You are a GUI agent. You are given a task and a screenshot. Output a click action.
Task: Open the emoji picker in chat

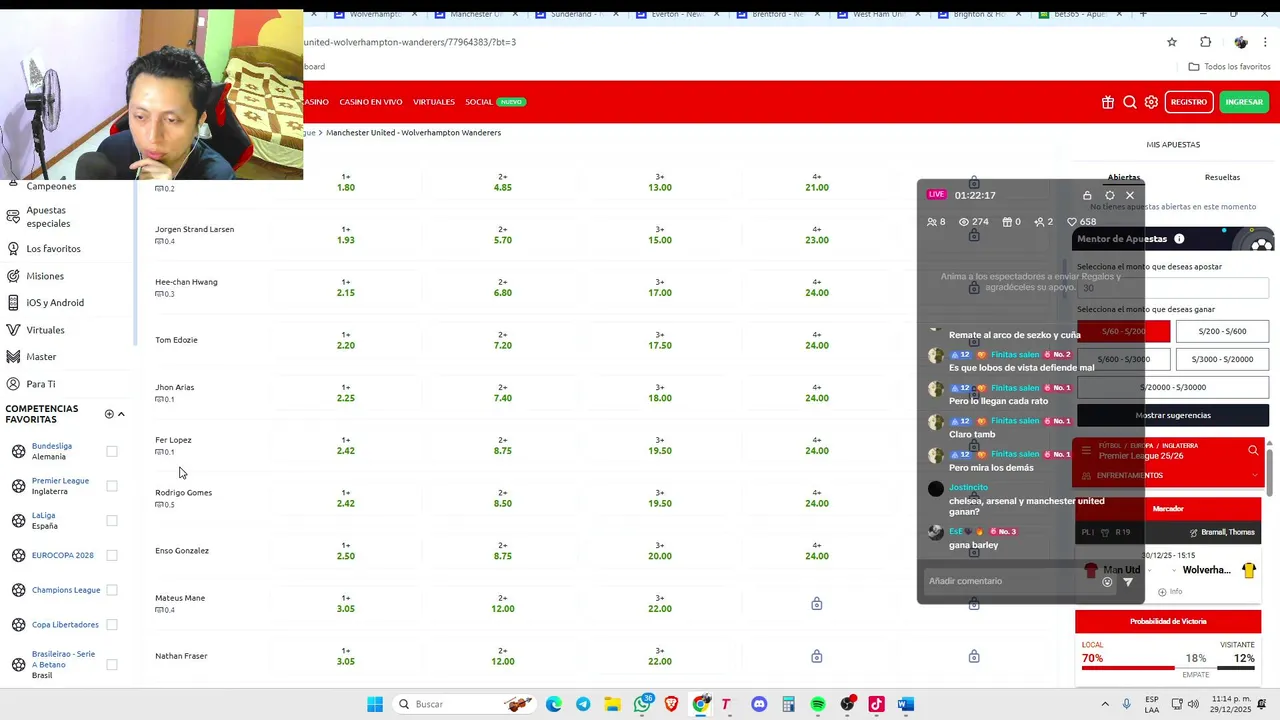(x=1107, y=582)
